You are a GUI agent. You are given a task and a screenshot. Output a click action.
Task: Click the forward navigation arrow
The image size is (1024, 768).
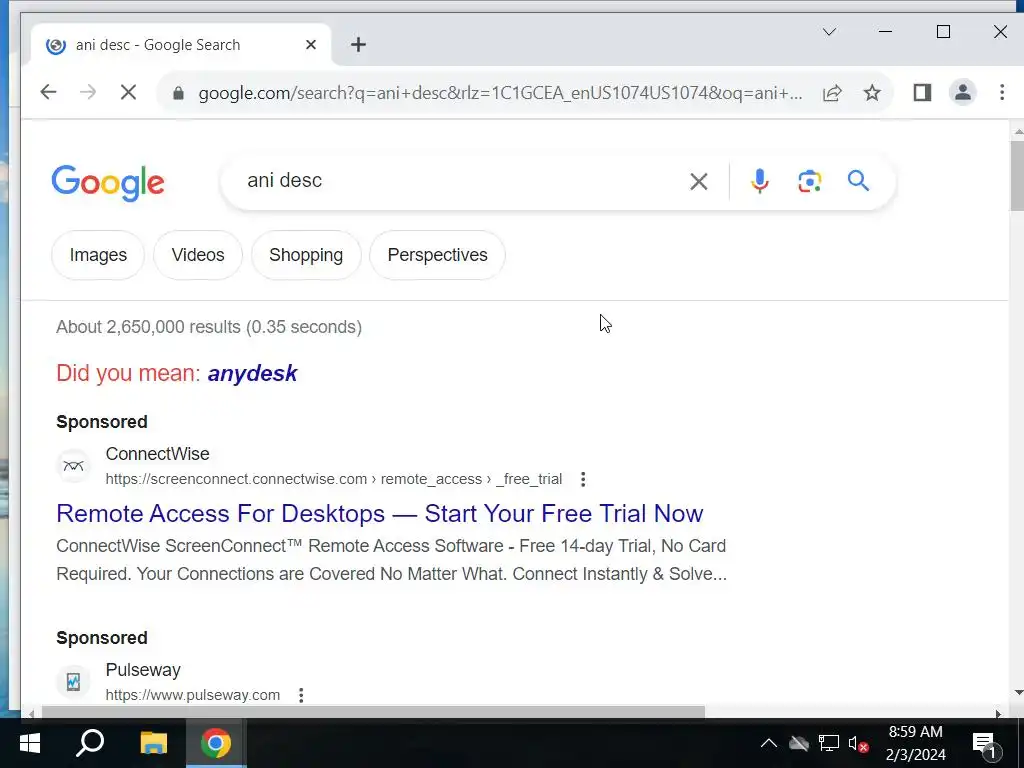[x=88, y=93]
